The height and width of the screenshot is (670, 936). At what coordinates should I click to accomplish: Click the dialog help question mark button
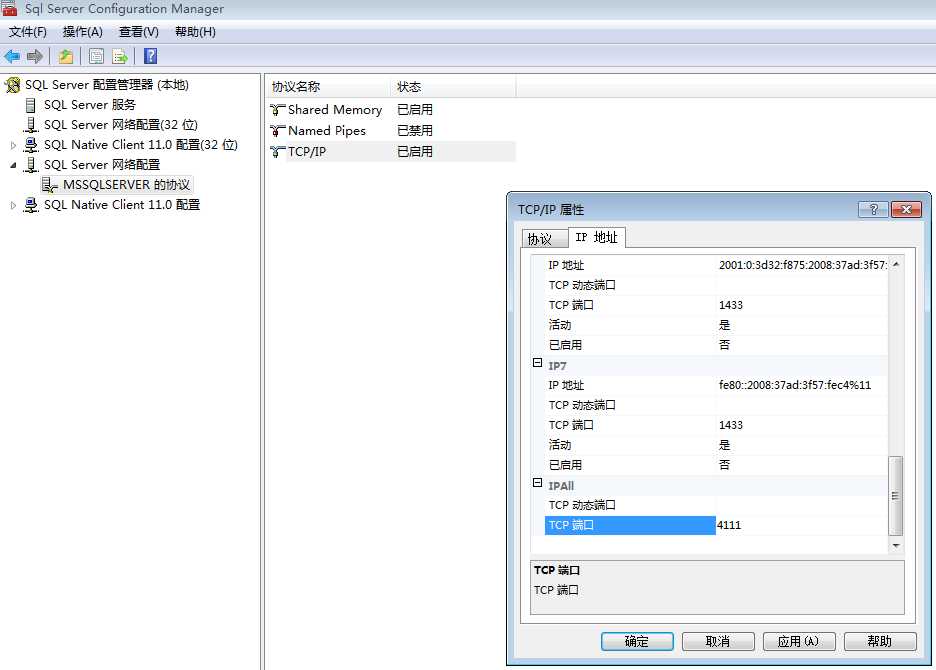(x=873, y=210)
